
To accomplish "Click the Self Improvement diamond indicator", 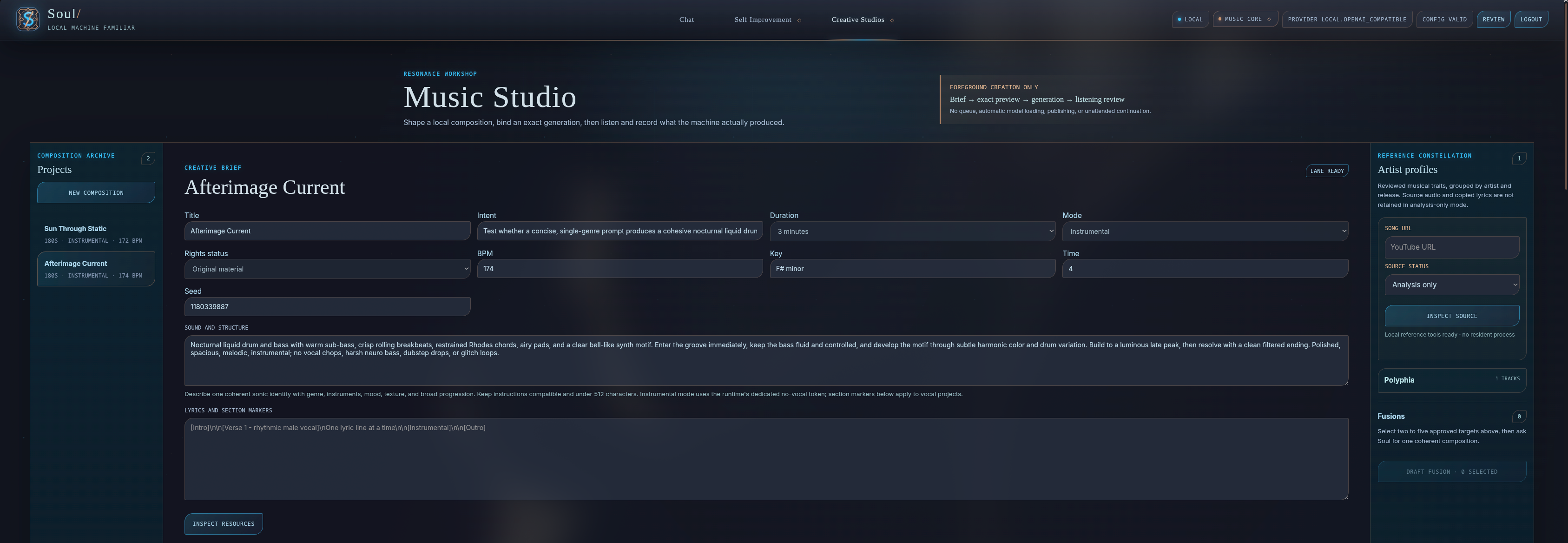I will pyautogui.click(x=799, y=20).
